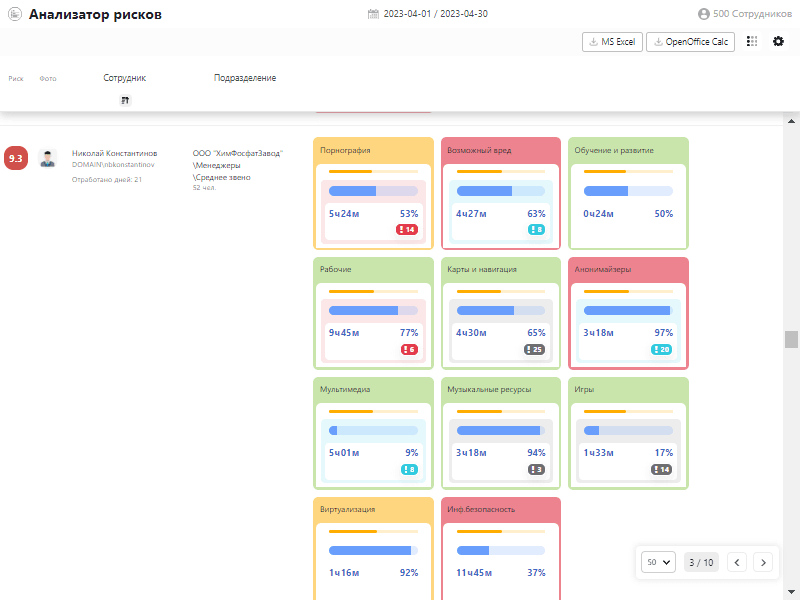
Task: Click the vertical page scrollbar thumb
Action: tap(792, 339)
